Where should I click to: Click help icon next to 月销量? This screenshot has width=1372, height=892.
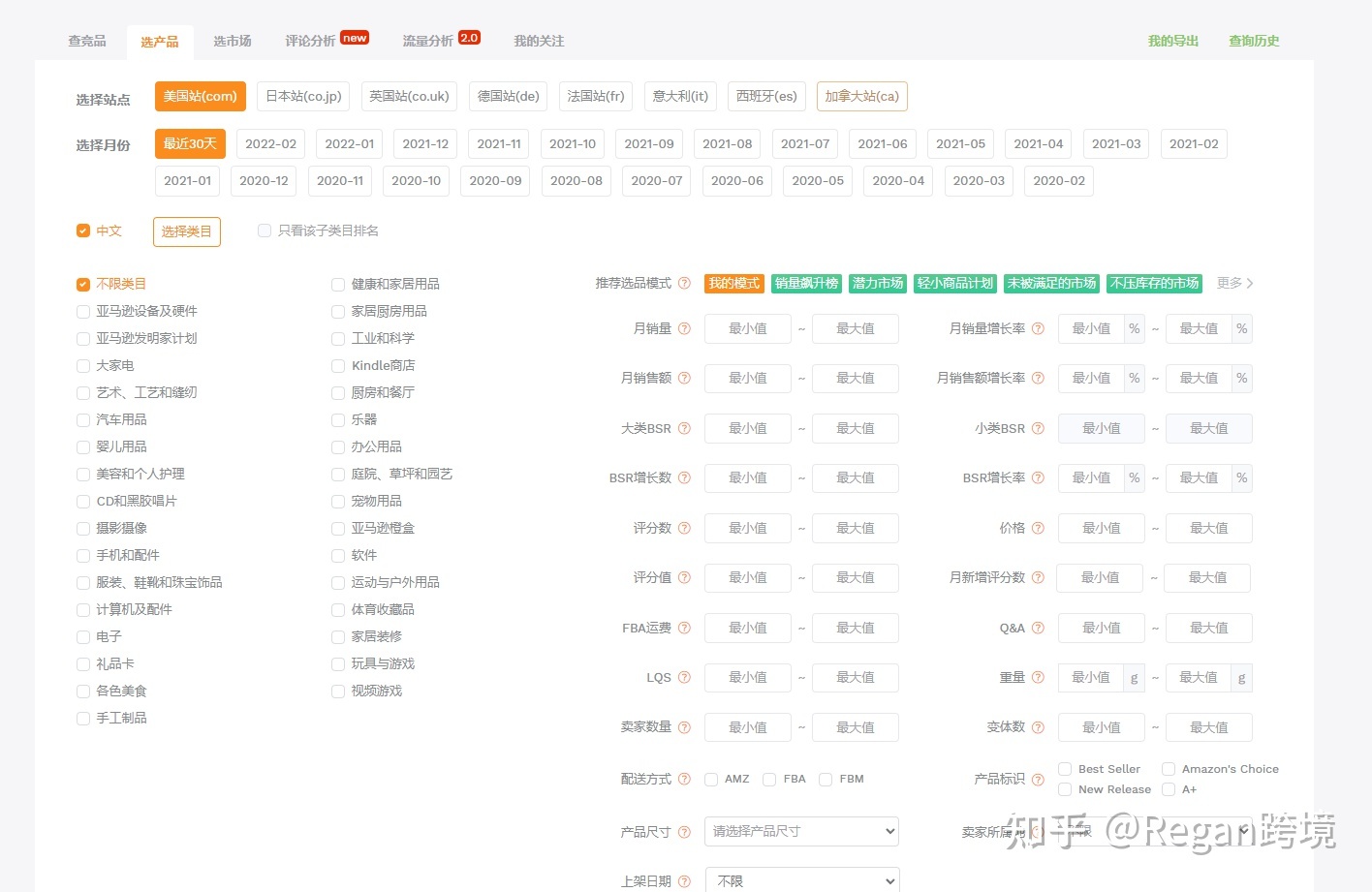(x=684, y=329)
